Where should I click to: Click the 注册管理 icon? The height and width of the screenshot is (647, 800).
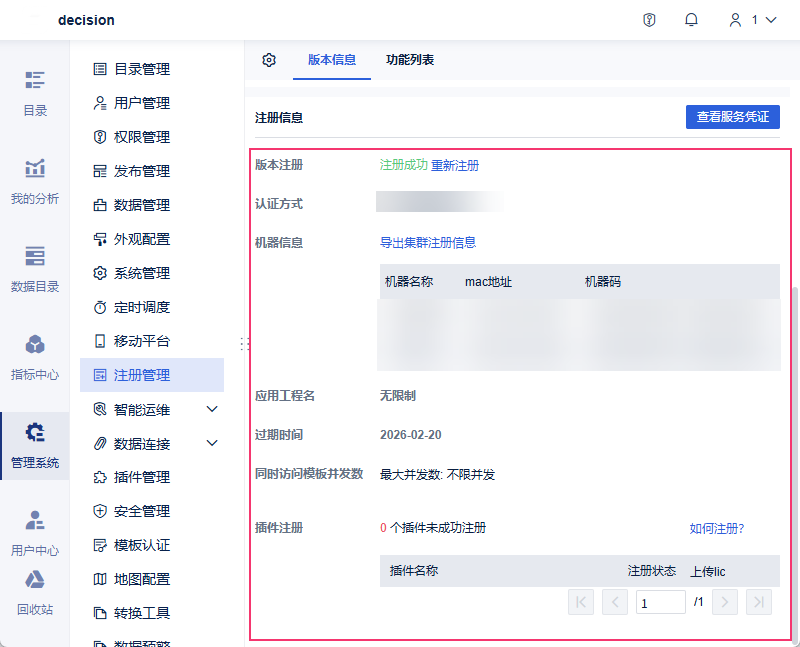[100, 375]
